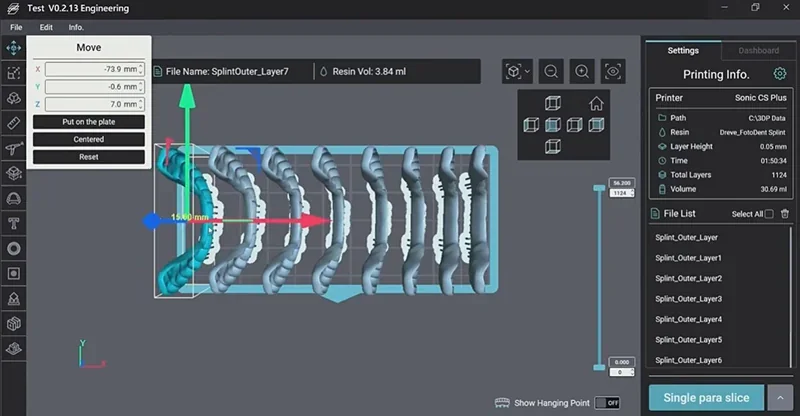The image size is (800, 416).
Task: Open the ruler measurement tool
Action: [x=13, y=123]
